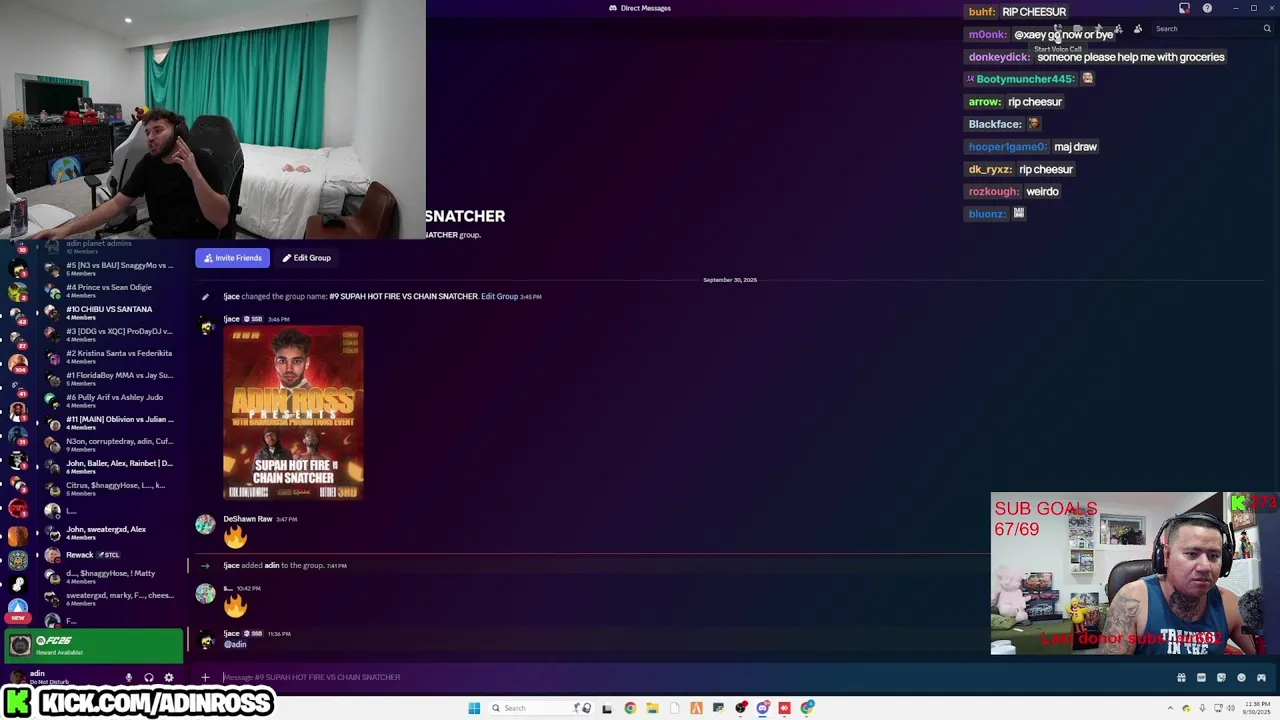Open User Settings gear icon

point(169,678)
